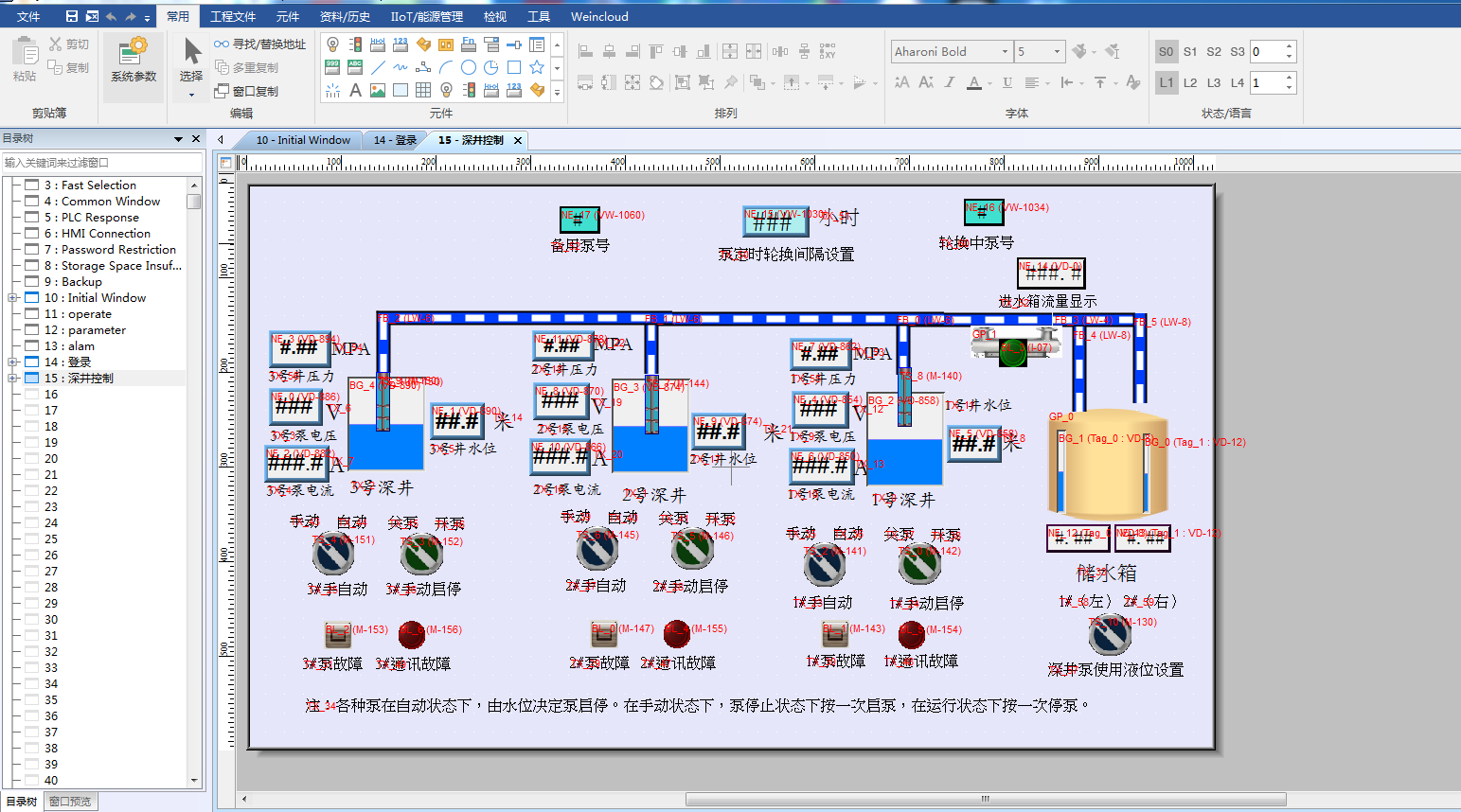This screenshot has width=1461, height=812.
Task: Select the bit lamp object icon
Action: coord(332,44)
